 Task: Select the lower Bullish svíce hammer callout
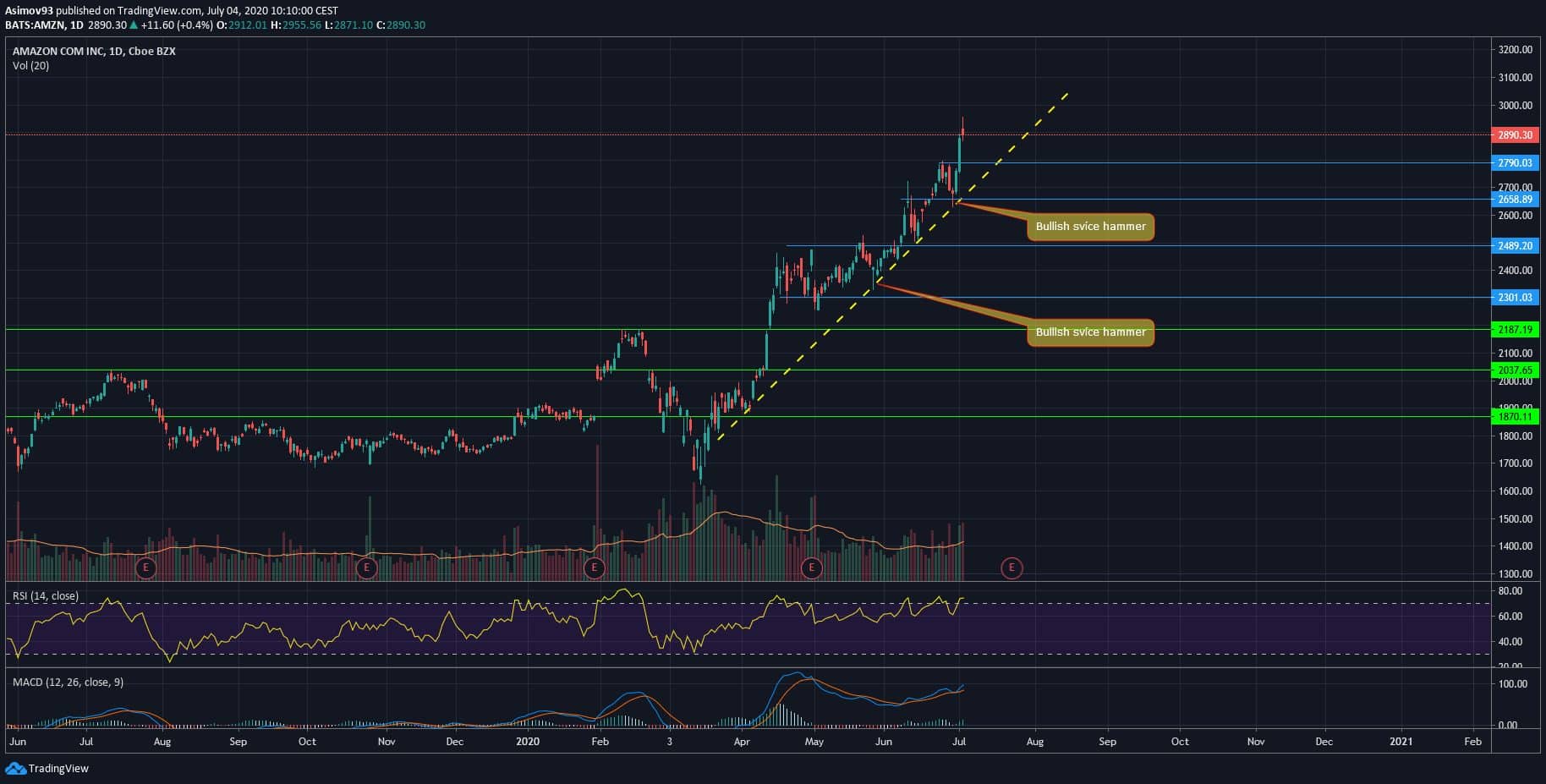1090,332
